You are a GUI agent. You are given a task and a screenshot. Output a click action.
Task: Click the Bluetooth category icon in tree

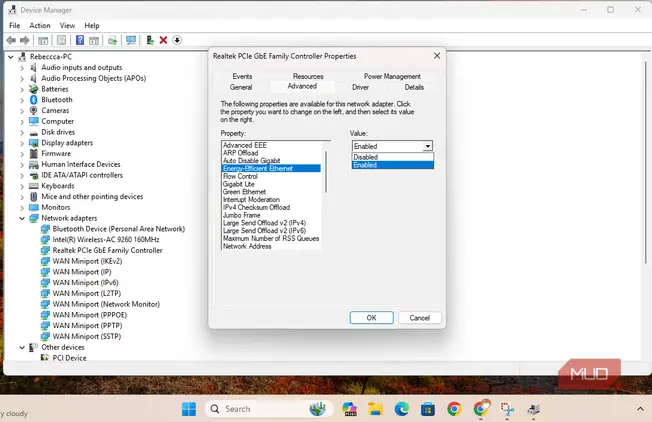(34, 100)
